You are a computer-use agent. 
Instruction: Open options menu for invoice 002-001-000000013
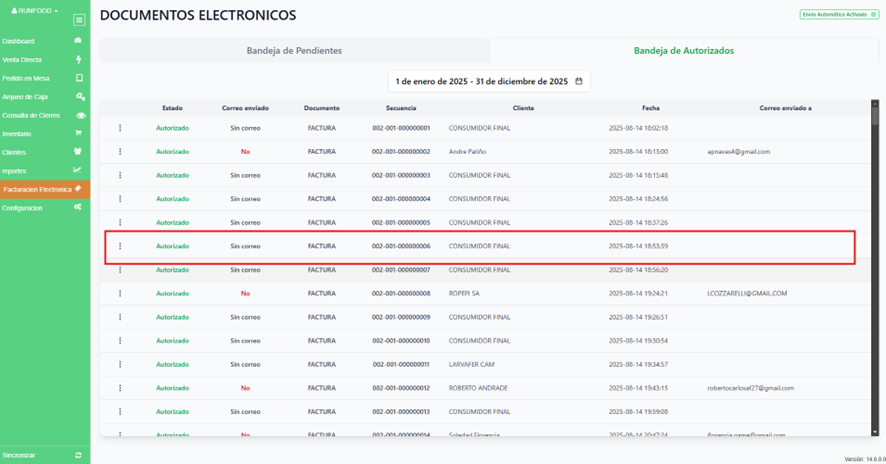[120, 412]
